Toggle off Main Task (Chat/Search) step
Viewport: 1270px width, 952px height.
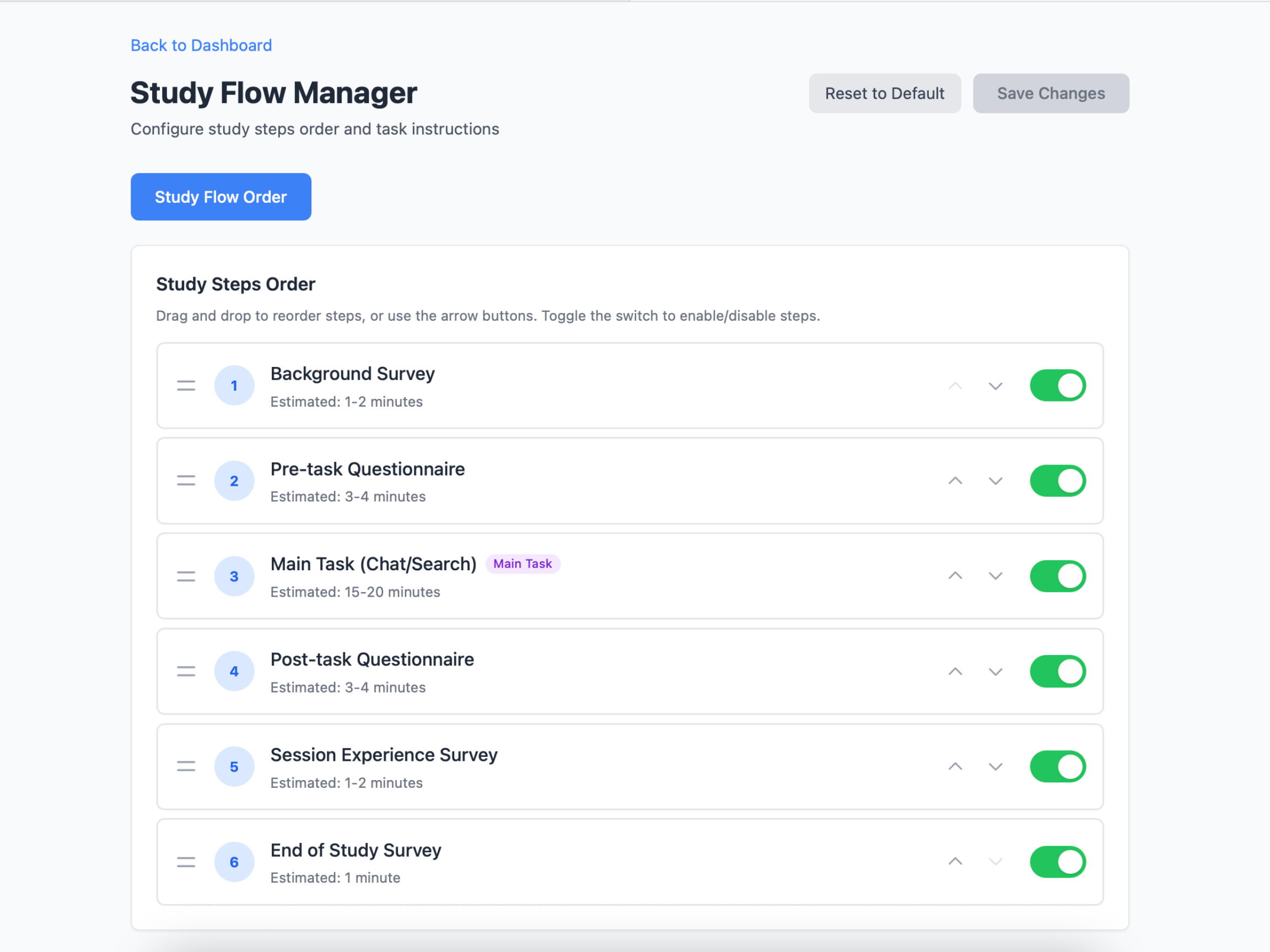tap(1058, 576)
